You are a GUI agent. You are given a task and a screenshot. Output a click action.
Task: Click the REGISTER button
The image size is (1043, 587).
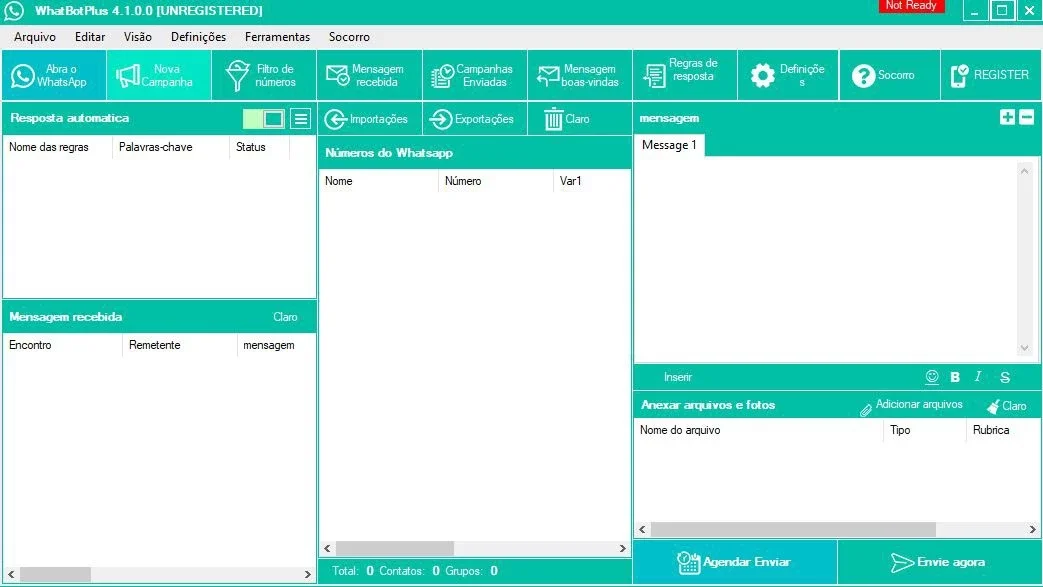pyautogui.click(x=991, y=75)
